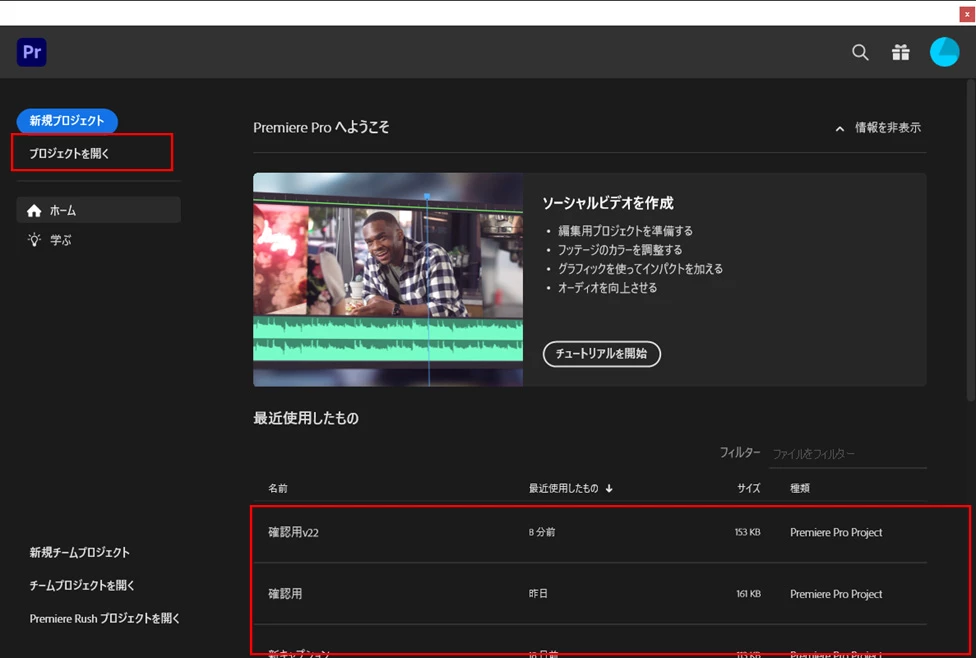Collapse welcome panel via 情報を非表示
Image resolution: width=976 pixels, height=658 pixels.
tap(878, 128)
